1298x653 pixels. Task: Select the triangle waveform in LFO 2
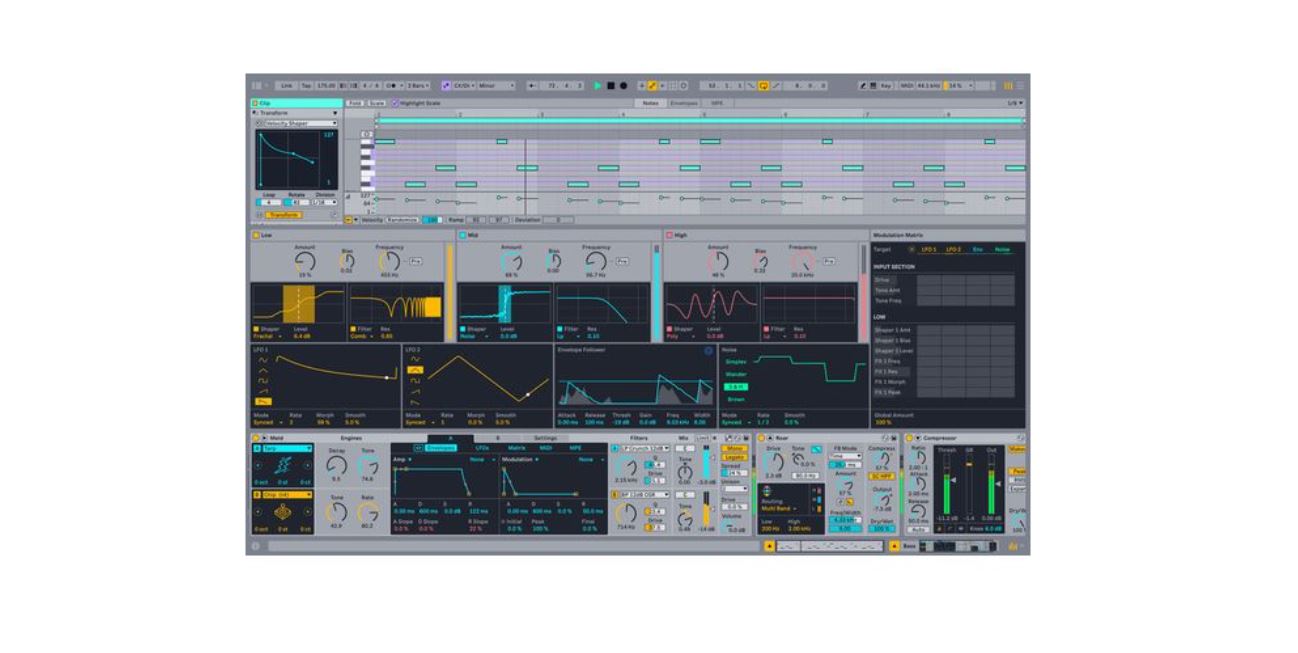(416, 370)
